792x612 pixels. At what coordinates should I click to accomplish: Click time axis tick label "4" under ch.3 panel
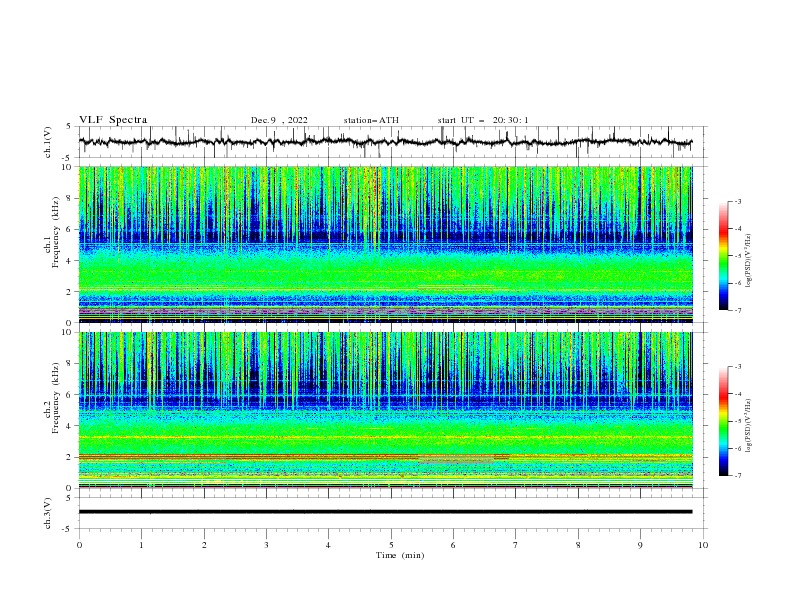[x=328, y=545]
